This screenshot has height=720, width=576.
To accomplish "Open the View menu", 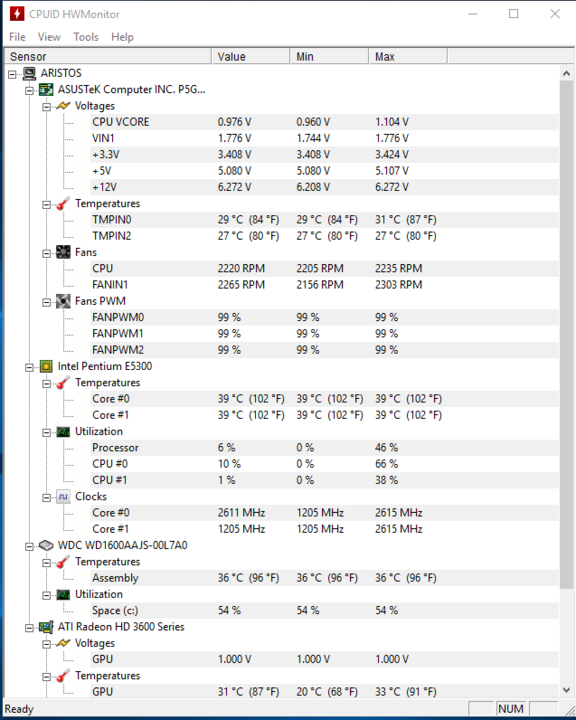I will 49,37.
